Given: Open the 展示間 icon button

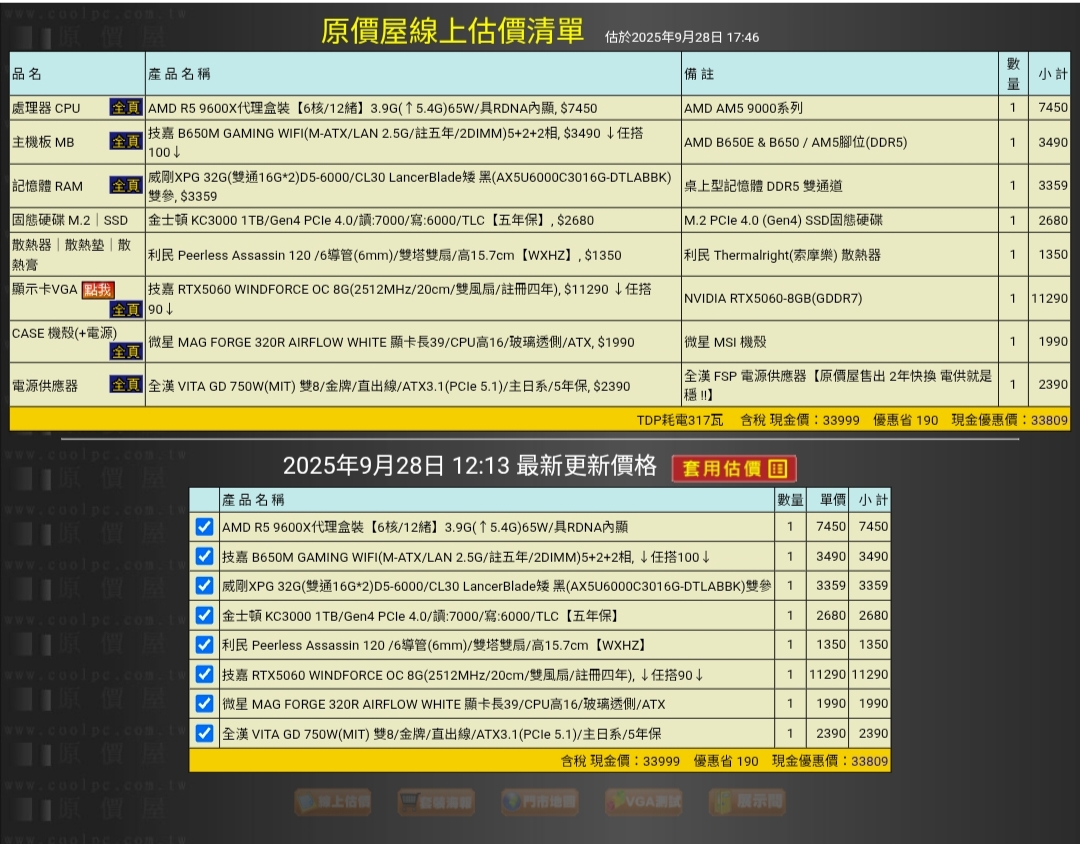Looking at the screenshot, I should pos(747,801).
